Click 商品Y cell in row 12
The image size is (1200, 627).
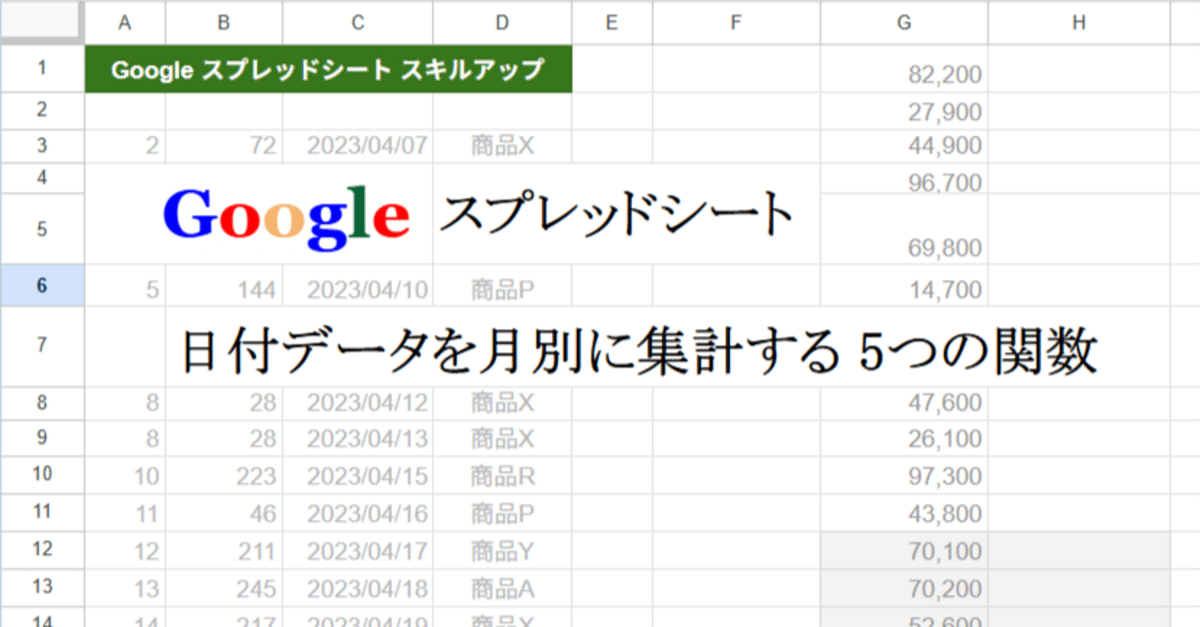(502, 549)
